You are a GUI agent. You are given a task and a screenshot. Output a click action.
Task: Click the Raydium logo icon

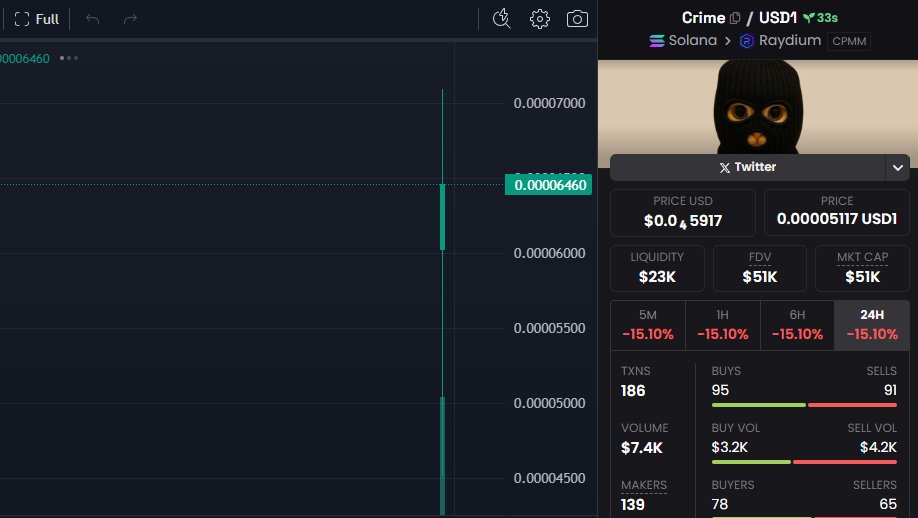(x=746, y=41)
